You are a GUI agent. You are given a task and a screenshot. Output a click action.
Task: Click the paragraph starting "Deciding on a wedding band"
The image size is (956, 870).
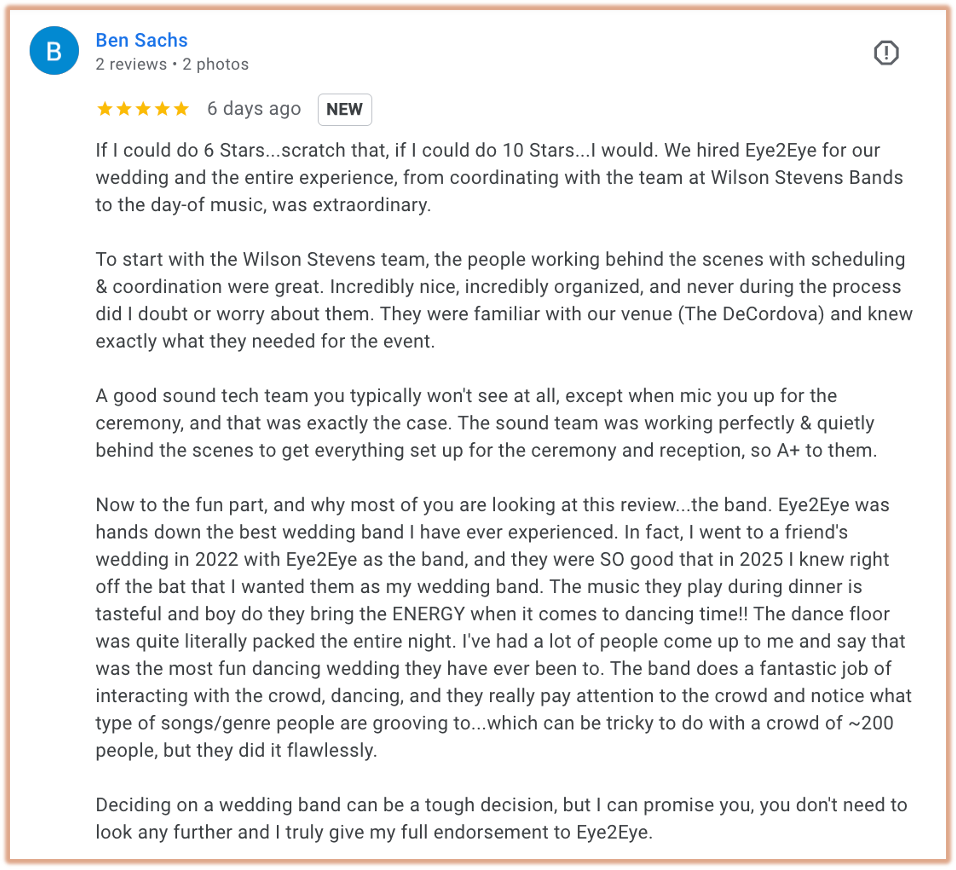[501, 818]
